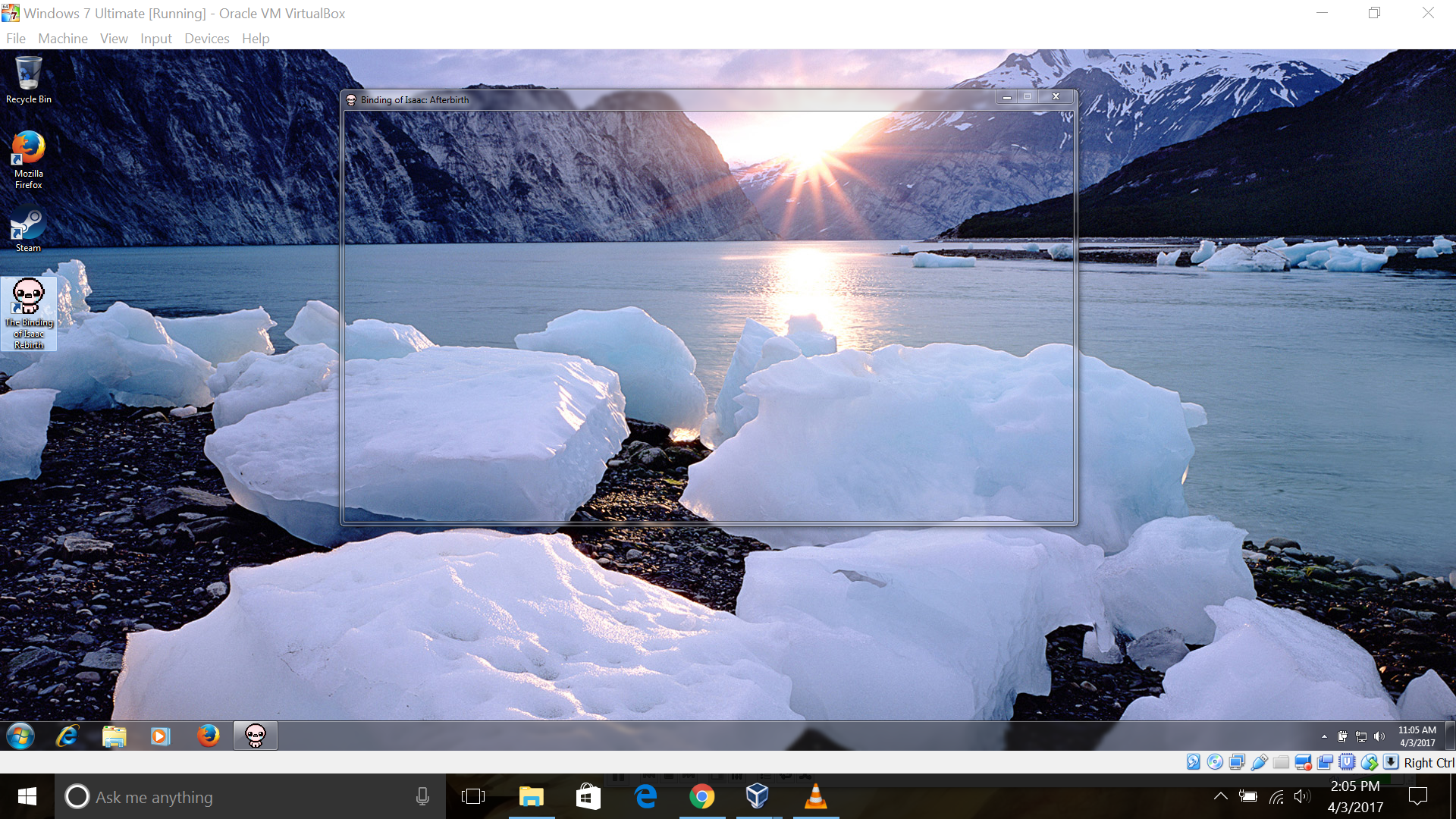
Task: Click the VirtualBox display settings indicator
Action: pyautogui.click(x=1325, y=762)
